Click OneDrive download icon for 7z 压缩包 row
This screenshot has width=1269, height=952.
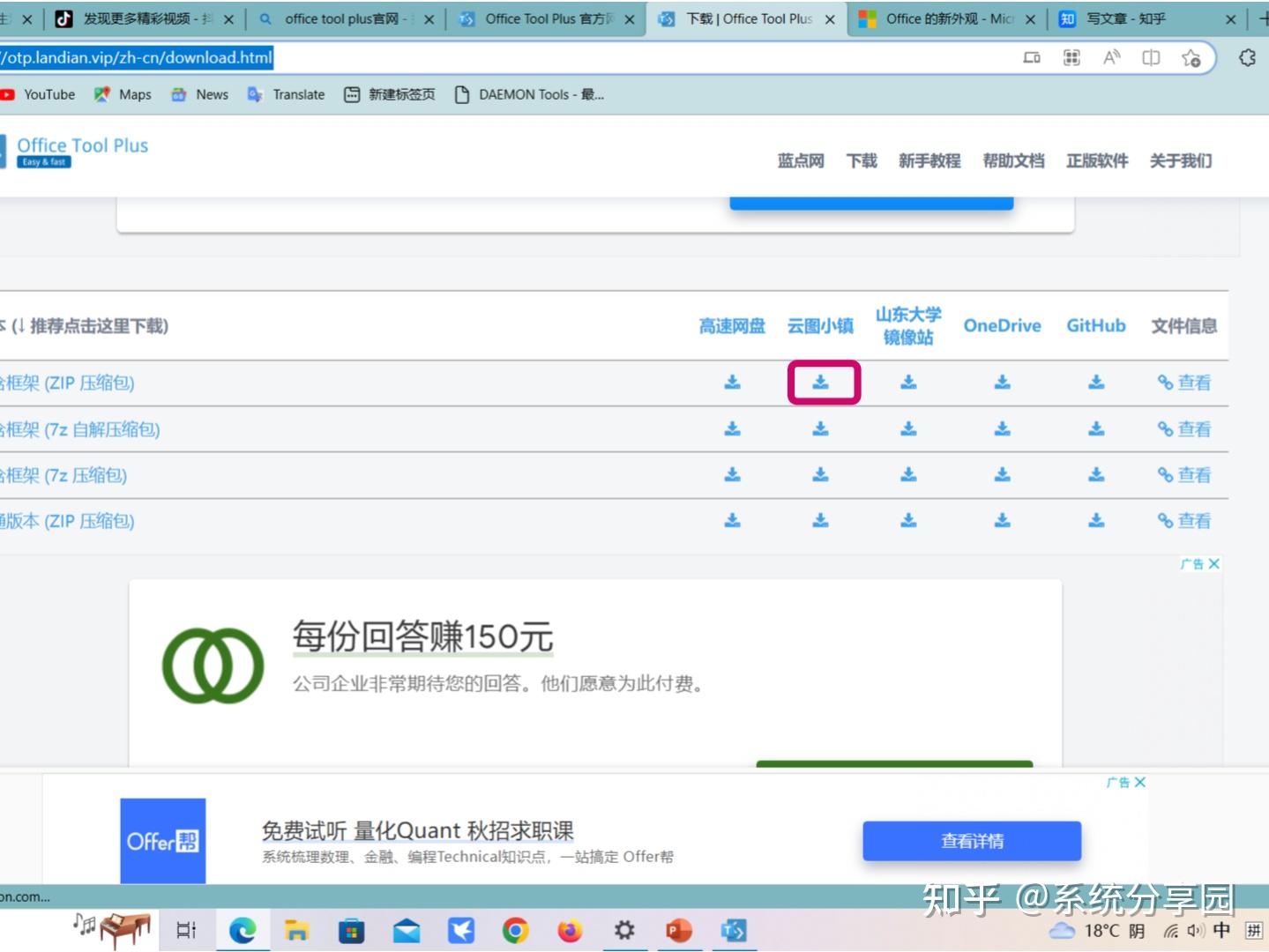[1003, 474]
